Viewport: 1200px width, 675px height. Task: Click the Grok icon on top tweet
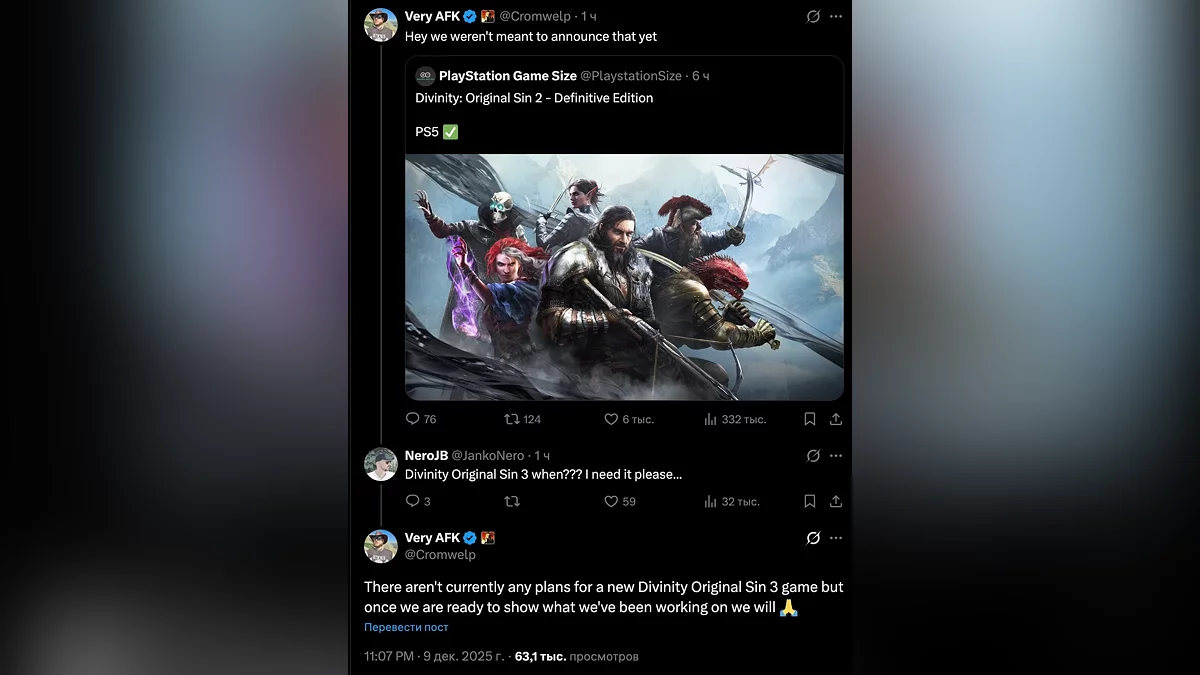pos(813,17)
